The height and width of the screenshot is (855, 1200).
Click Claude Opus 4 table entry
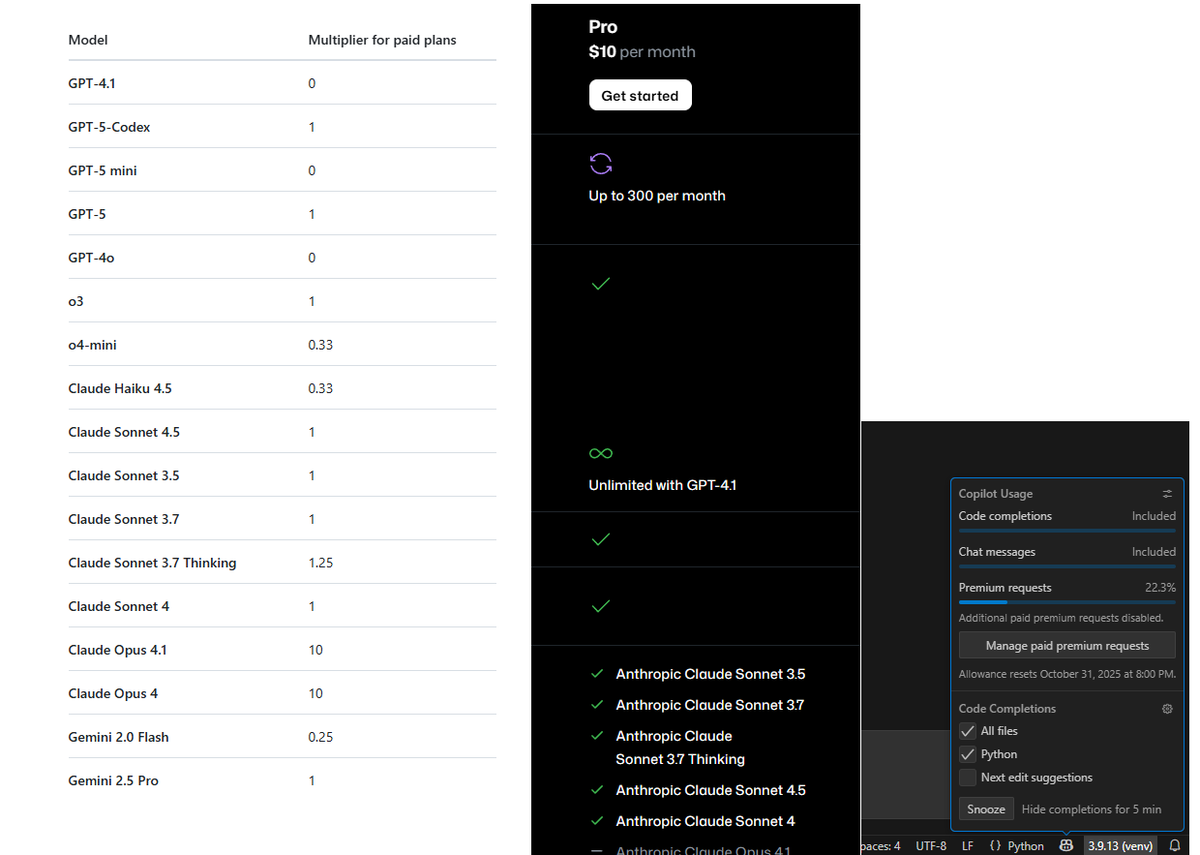point(113,693)
